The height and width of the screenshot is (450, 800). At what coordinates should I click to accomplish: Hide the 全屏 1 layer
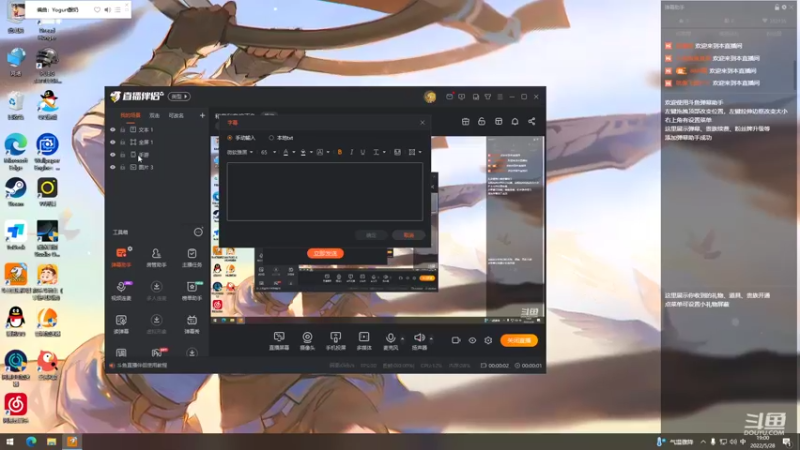pyautogui.click(x=113, y=142)
